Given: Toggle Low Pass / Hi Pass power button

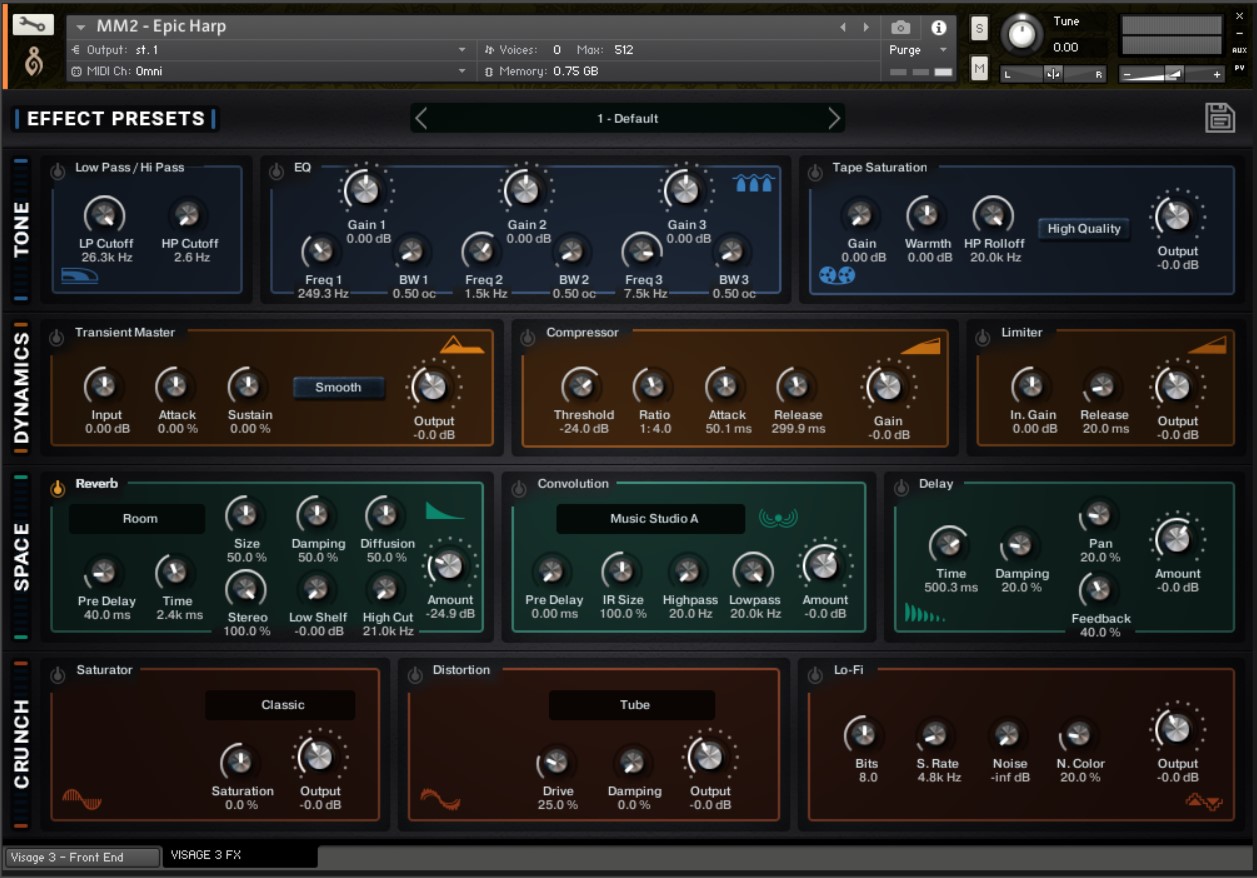Looking at the screenshot, I should [x=58, y=171].
